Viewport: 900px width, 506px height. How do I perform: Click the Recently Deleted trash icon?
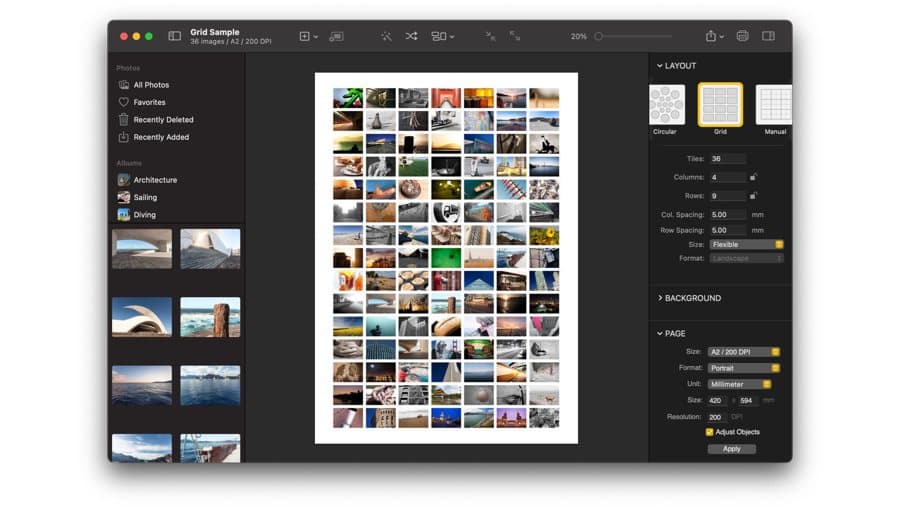pyautogui.click(x=123, y=119)
